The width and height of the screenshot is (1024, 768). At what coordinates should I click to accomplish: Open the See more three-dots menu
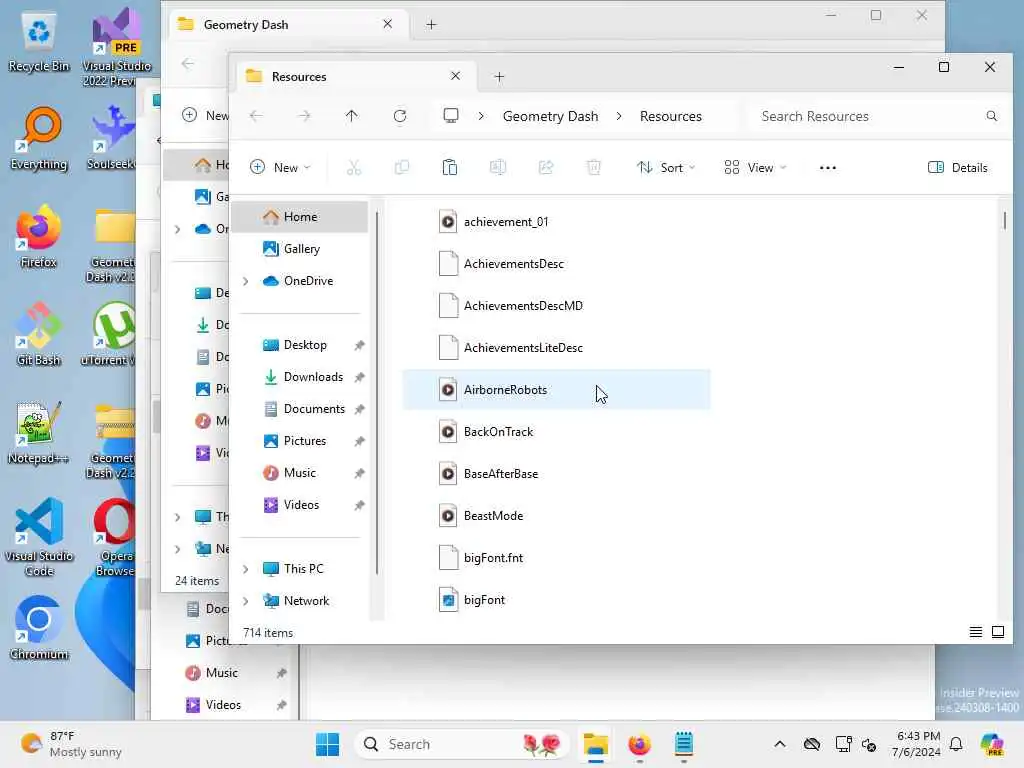[827, 168]
